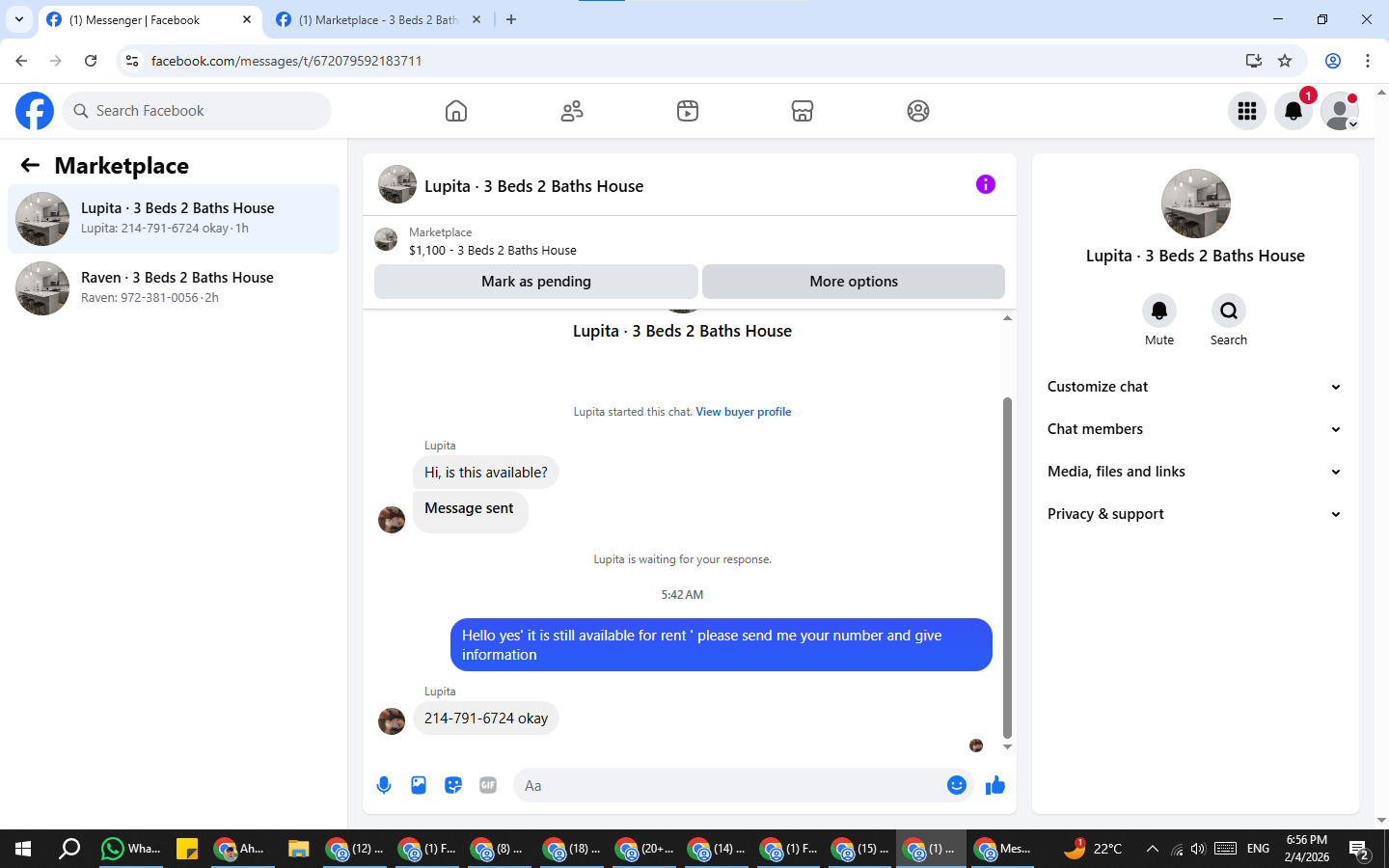Click the Facebook logo icon

35,111
